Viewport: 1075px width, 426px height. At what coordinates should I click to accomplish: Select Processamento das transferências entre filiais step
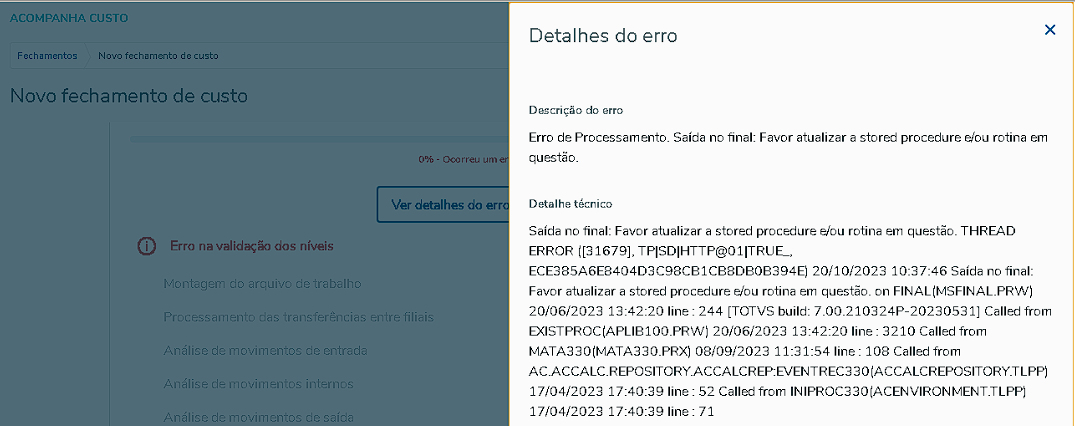(x=298, y=317)
